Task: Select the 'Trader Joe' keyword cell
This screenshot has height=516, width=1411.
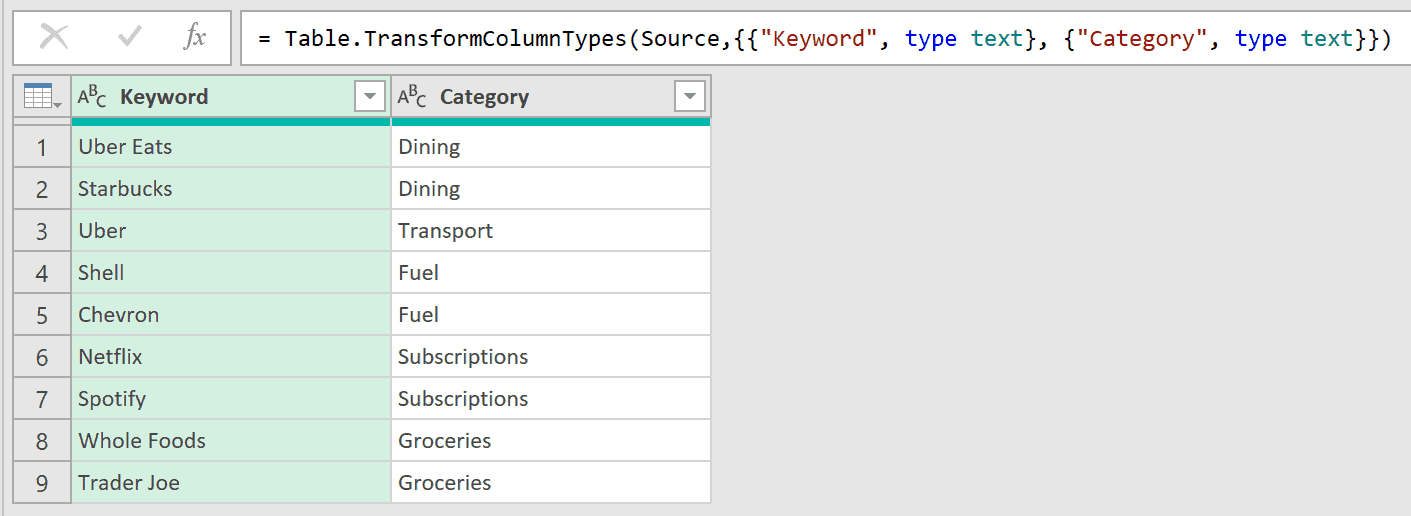Action: tap(231, 483)
